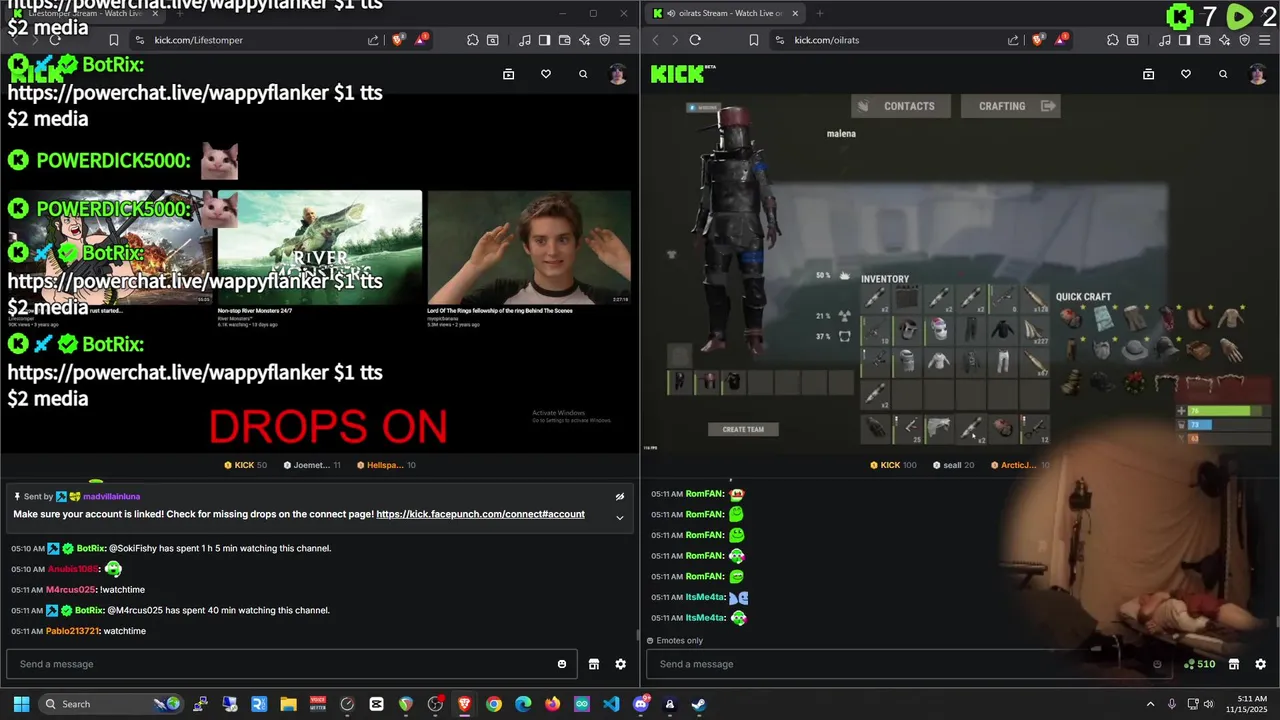The image size is (1280, 720).
Task: Open the CRAFTING tab in the stream
Action: click(1010, 106)
